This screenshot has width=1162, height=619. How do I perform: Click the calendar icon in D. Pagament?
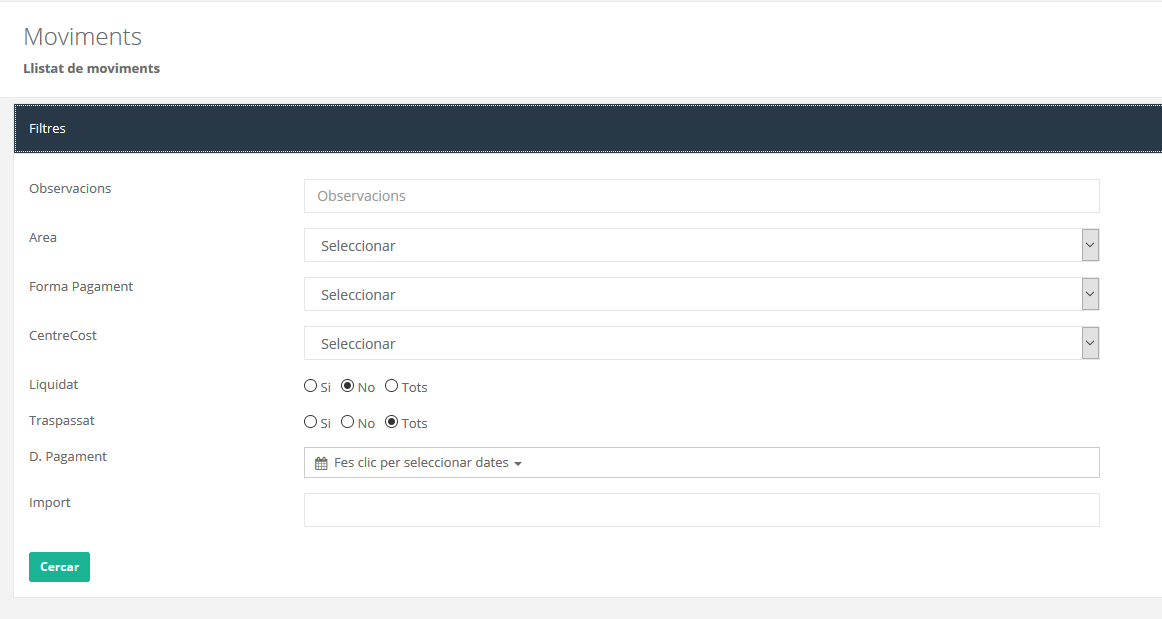321,464
